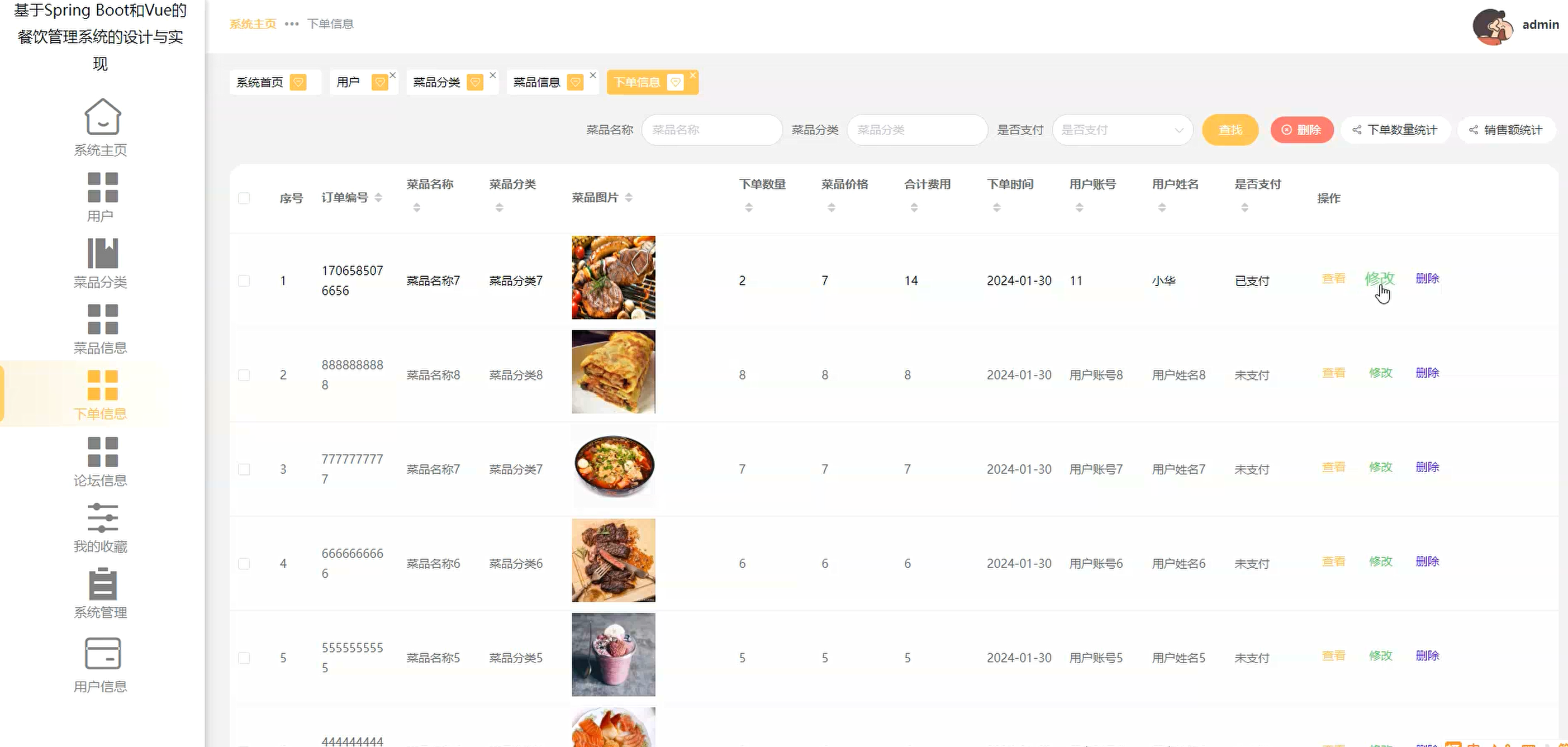
Task: Click the breadcrumb ellipsis dots icon
Action: click(x=292, y=23)
